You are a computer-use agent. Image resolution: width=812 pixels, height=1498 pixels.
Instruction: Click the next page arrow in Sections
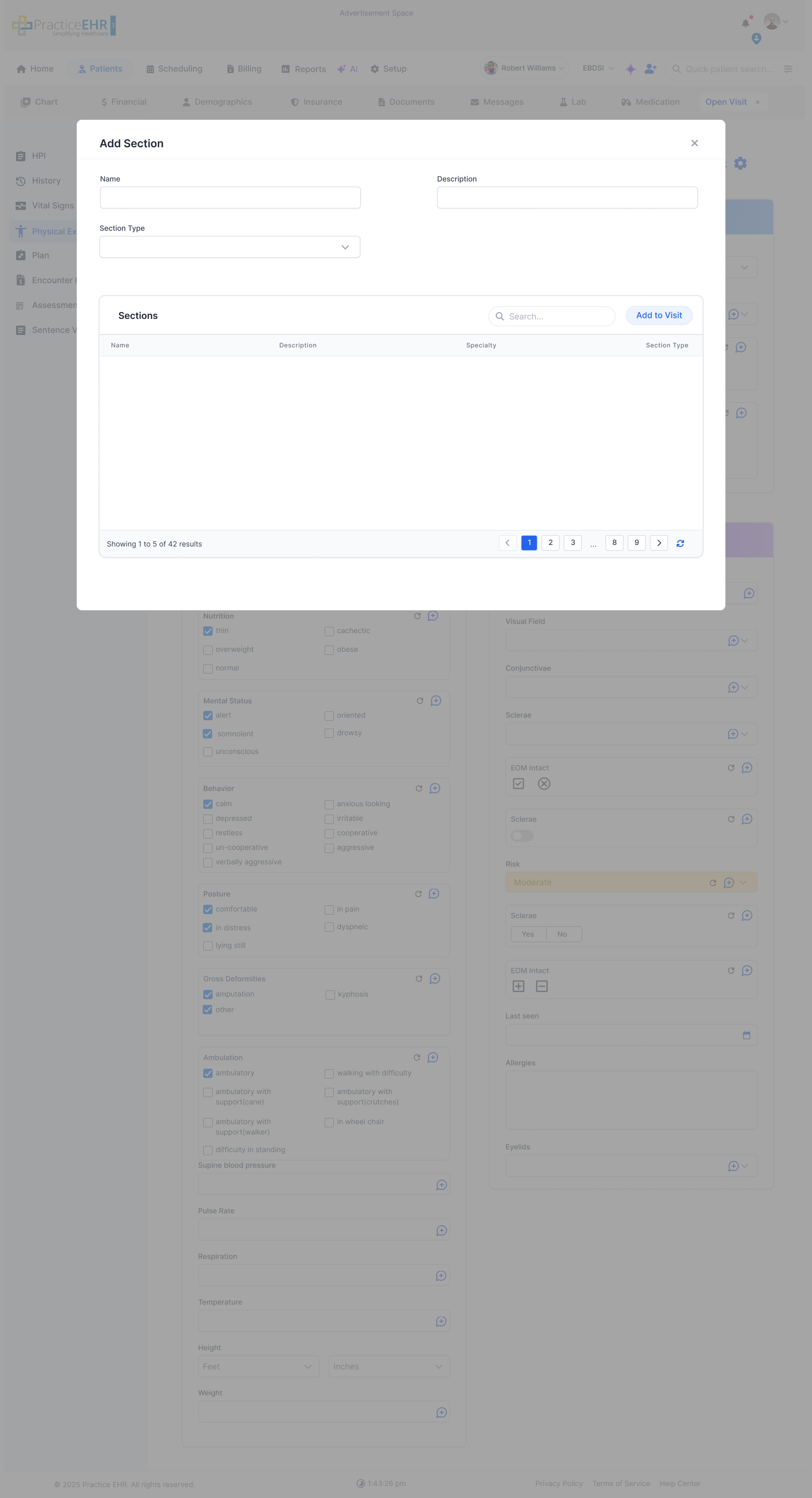659,542
